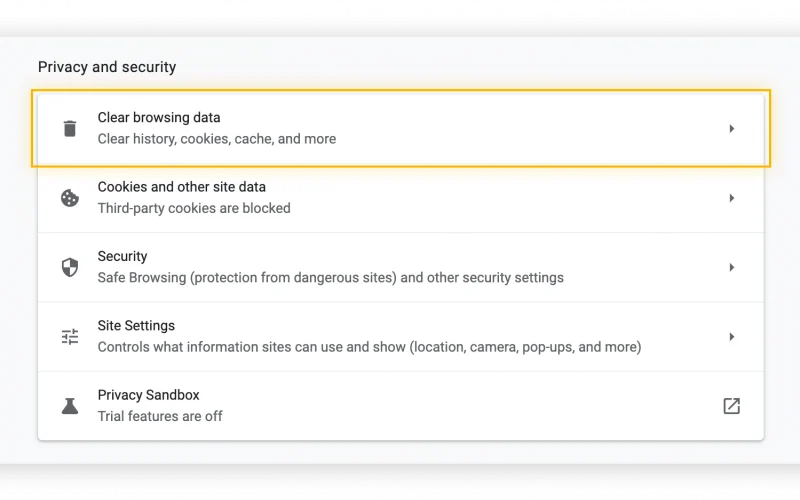
Task: Click the Safe Browsing description text
Action: point(330,277)
